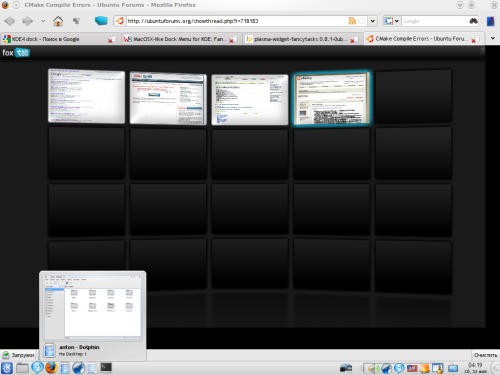Open the address bar history dropdown

pyautogui.click(x=373, y=21)
